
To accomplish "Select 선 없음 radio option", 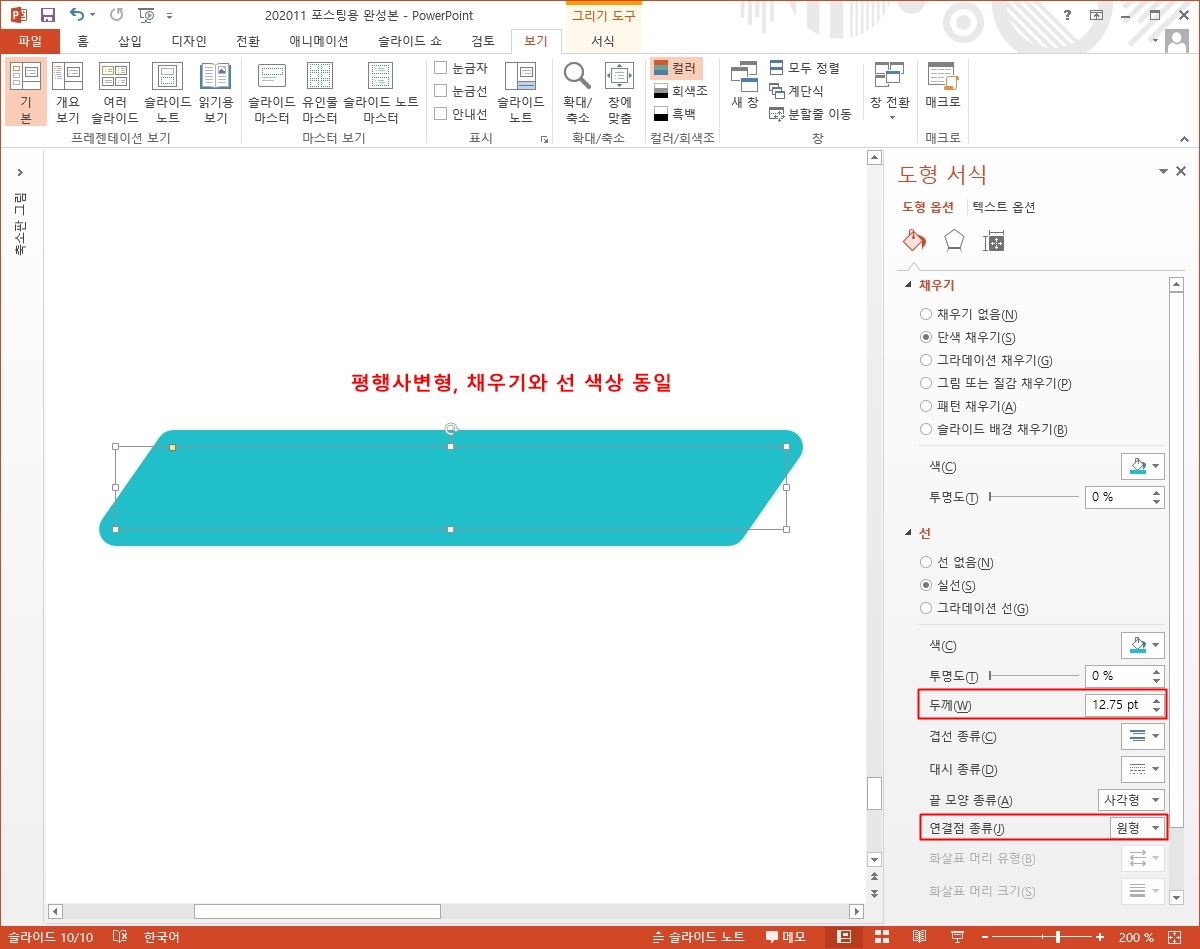I will point(926,563).
